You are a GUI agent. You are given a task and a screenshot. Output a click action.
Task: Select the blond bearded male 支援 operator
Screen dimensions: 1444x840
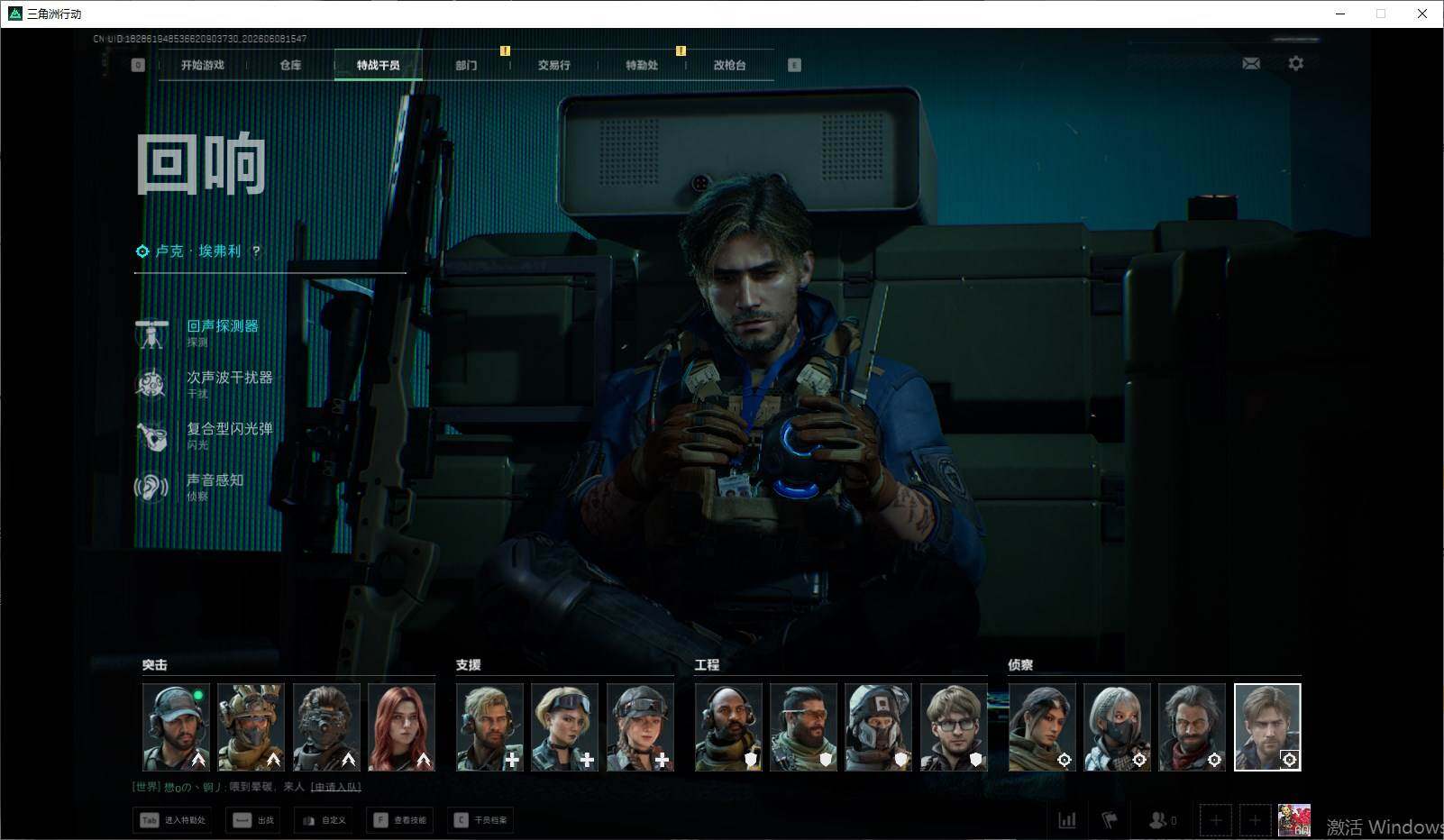pos(489,727)
